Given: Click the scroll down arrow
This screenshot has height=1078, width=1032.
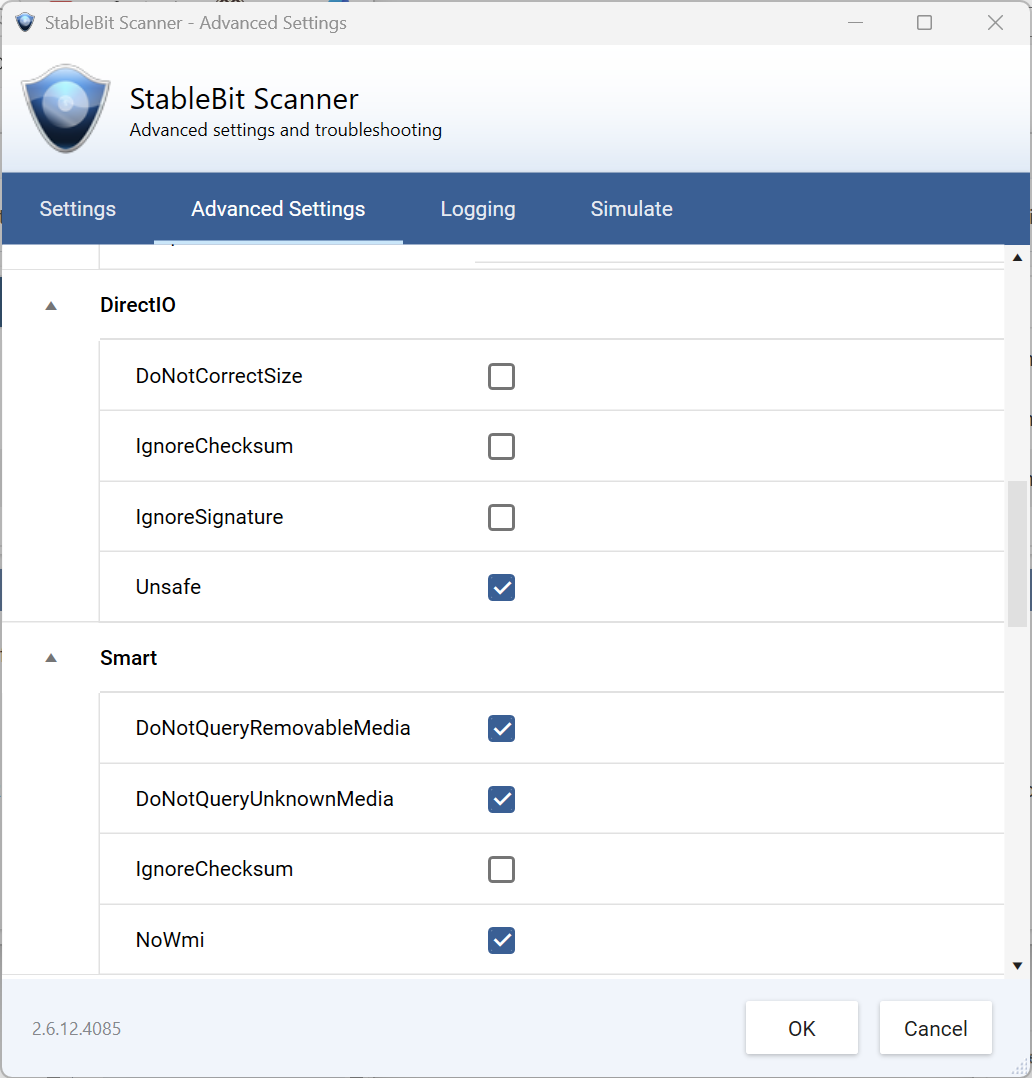Looking at the screenshot, I should (x=1018, y=966).
